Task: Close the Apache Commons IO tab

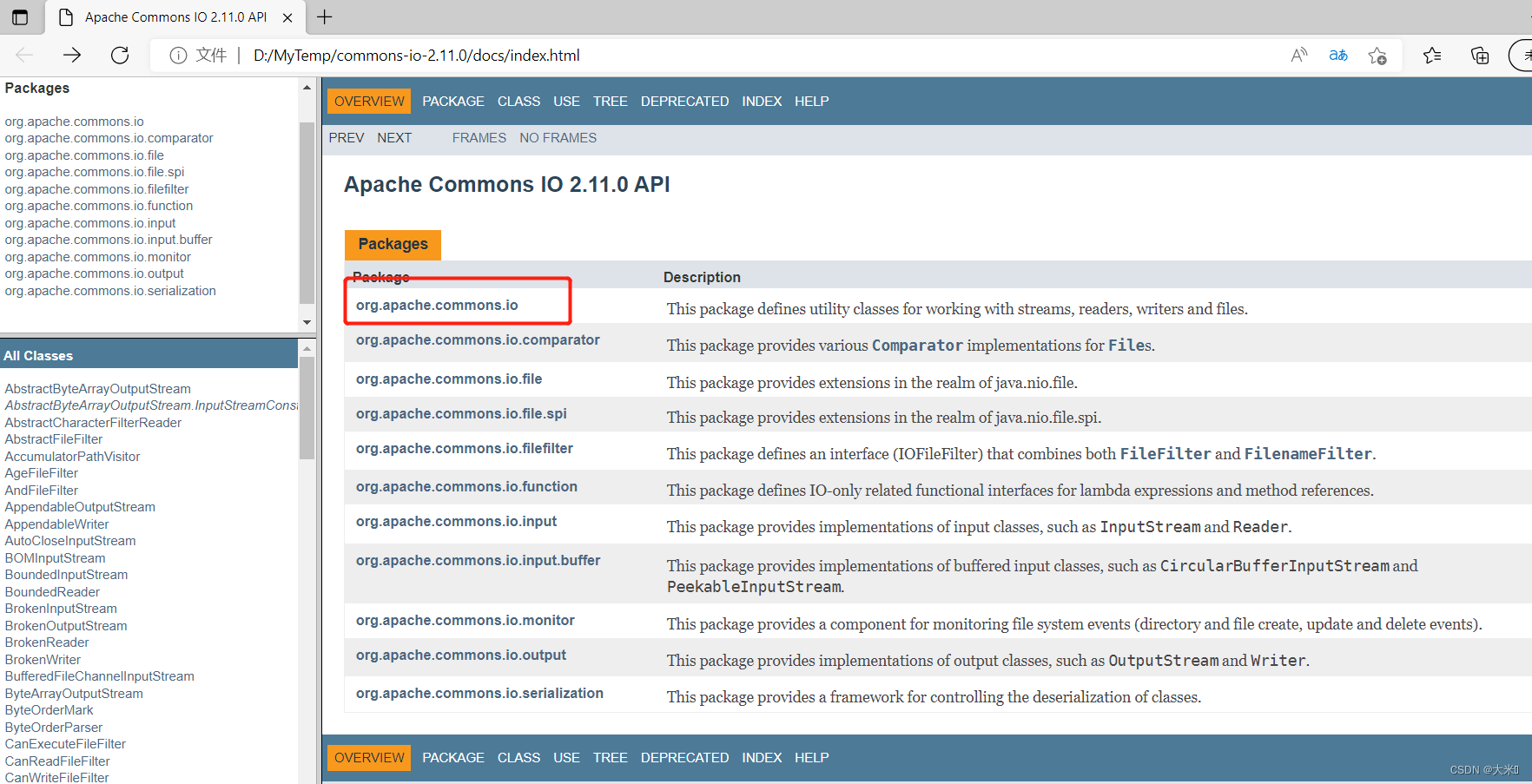Action: [x=287, y=17]
